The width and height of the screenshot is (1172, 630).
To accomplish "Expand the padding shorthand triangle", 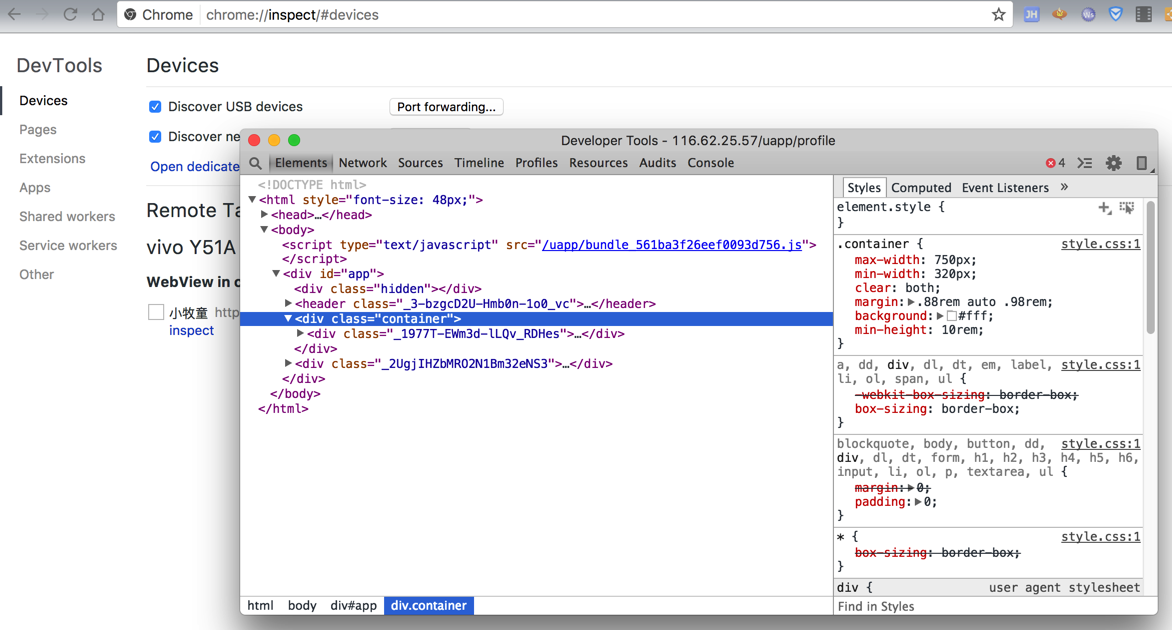I will (918, 501).
